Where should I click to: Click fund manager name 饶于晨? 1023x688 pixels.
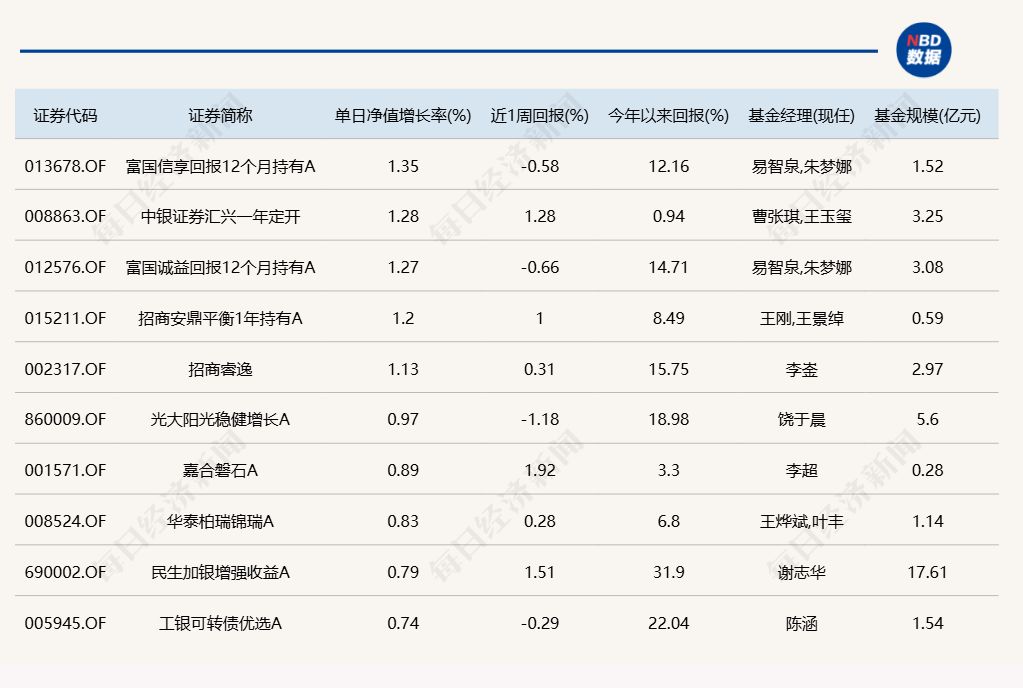tap(801, 420)
